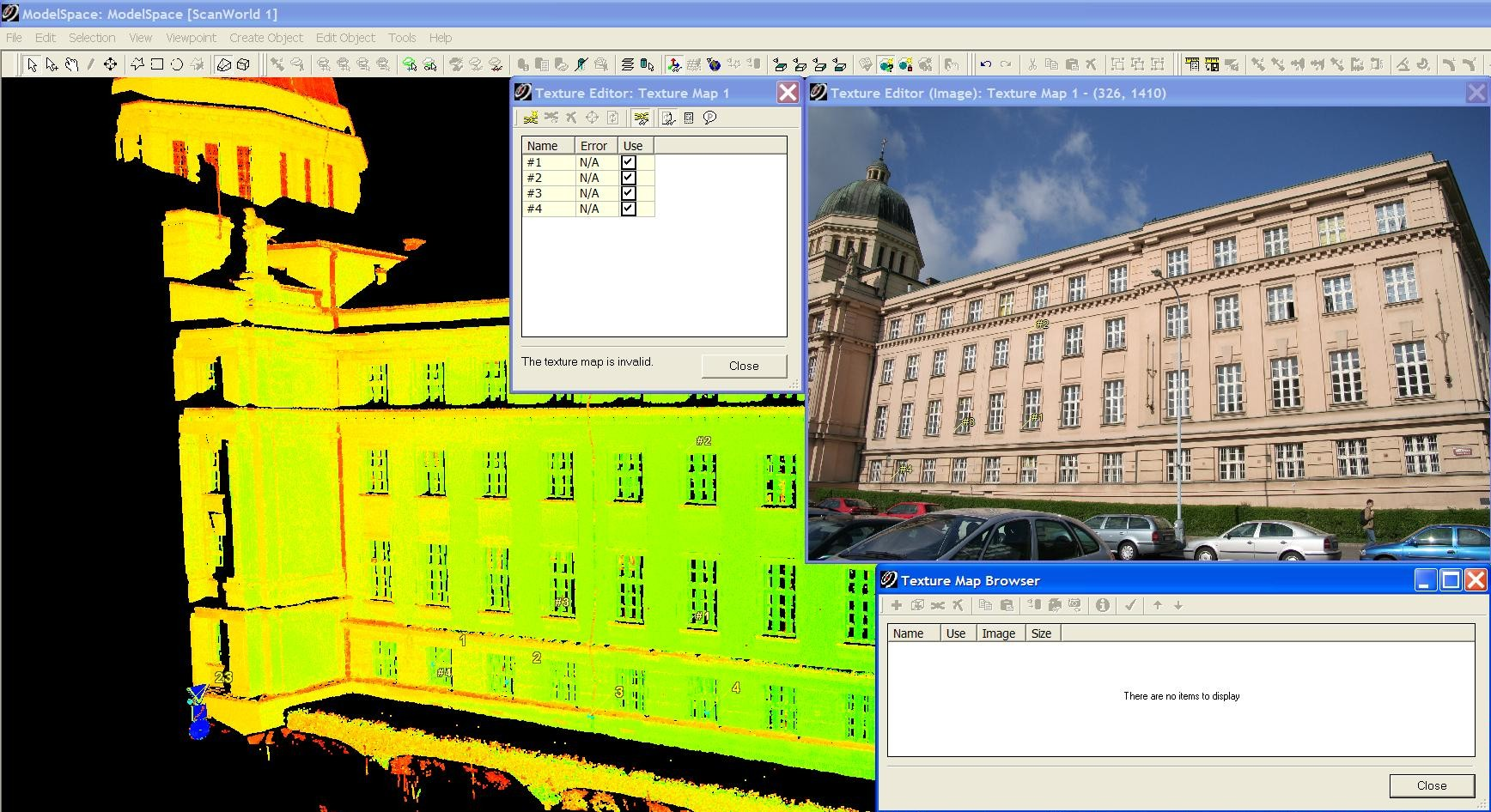Open the Tools menu
The image size is (1491, 812).
tap(402, 38)
